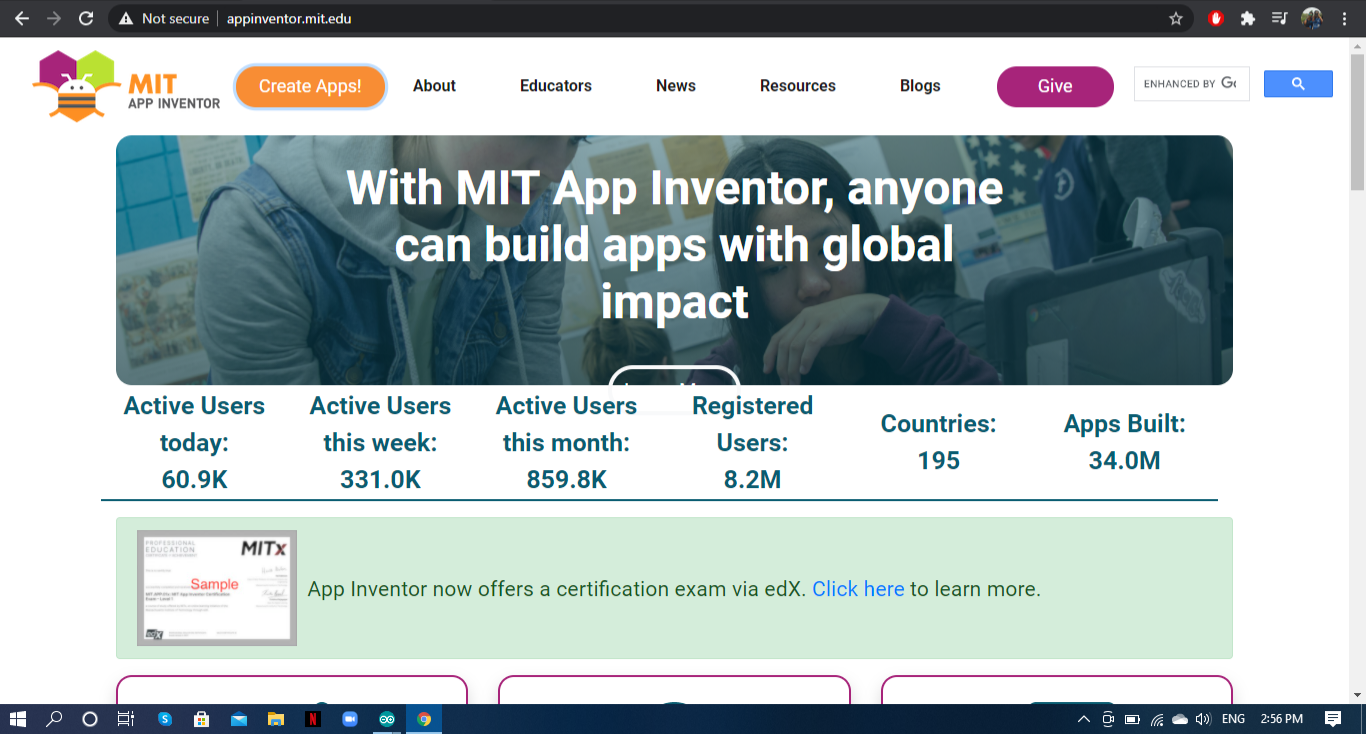Image resolution: width=1366 pixels, height=734 pixels.
Task: Click the 'Active Users this week:' statistic
Action: point(380,442)
